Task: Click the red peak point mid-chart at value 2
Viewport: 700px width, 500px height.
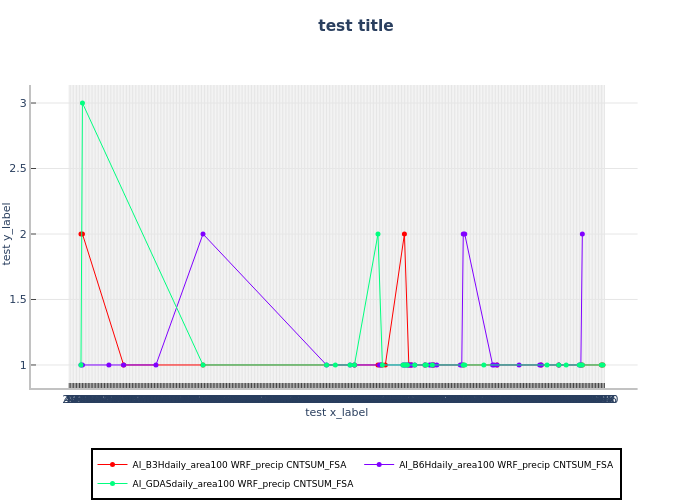Action: 404,234
